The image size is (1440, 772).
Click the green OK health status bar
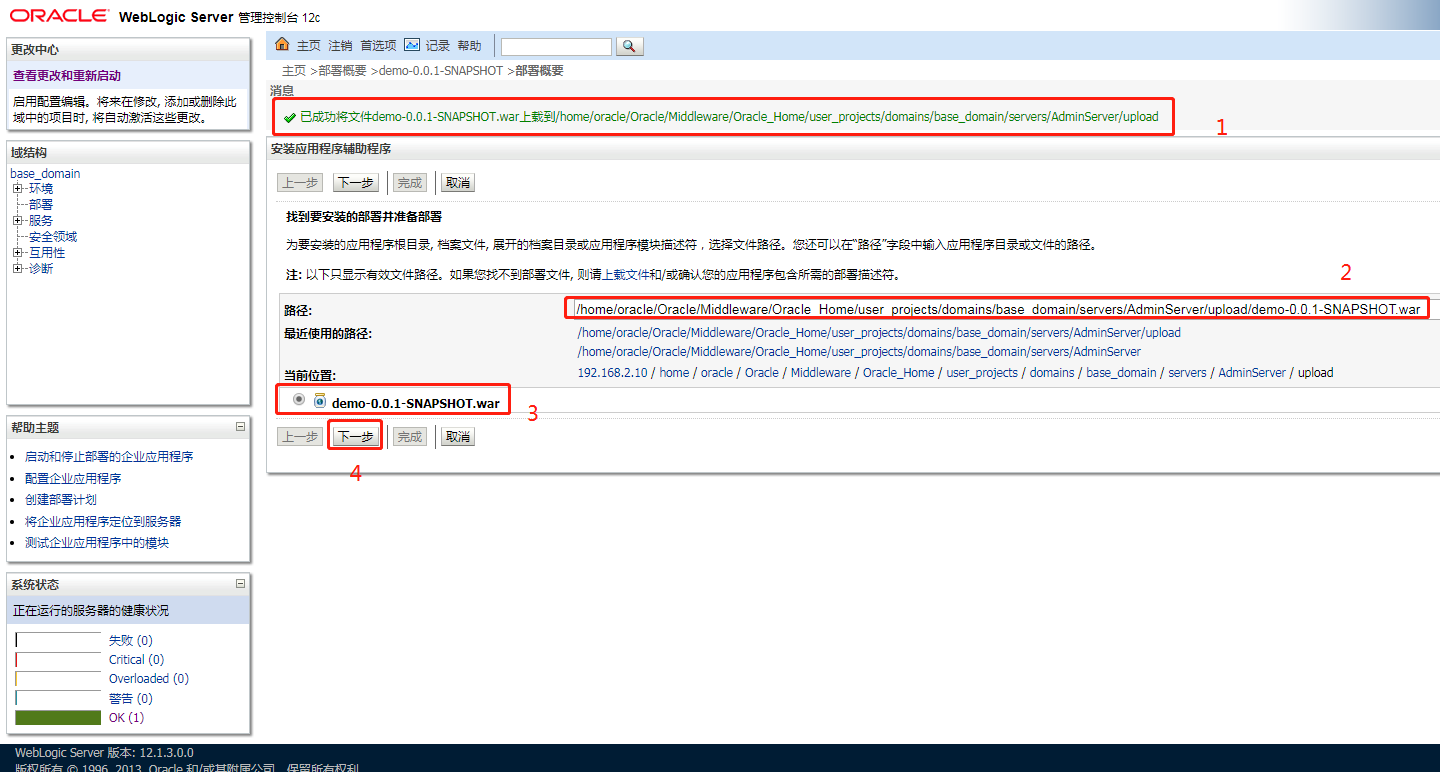click(x=58, y=718)
